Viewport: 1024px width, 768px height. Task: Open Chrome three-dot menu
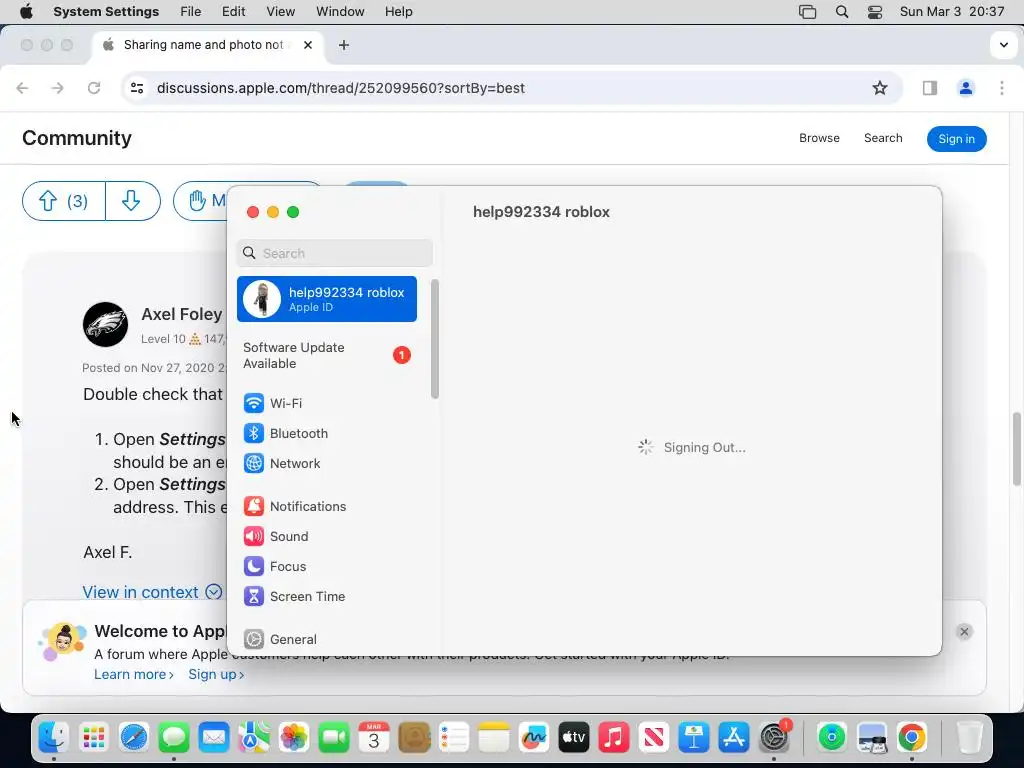(1001, 88)
